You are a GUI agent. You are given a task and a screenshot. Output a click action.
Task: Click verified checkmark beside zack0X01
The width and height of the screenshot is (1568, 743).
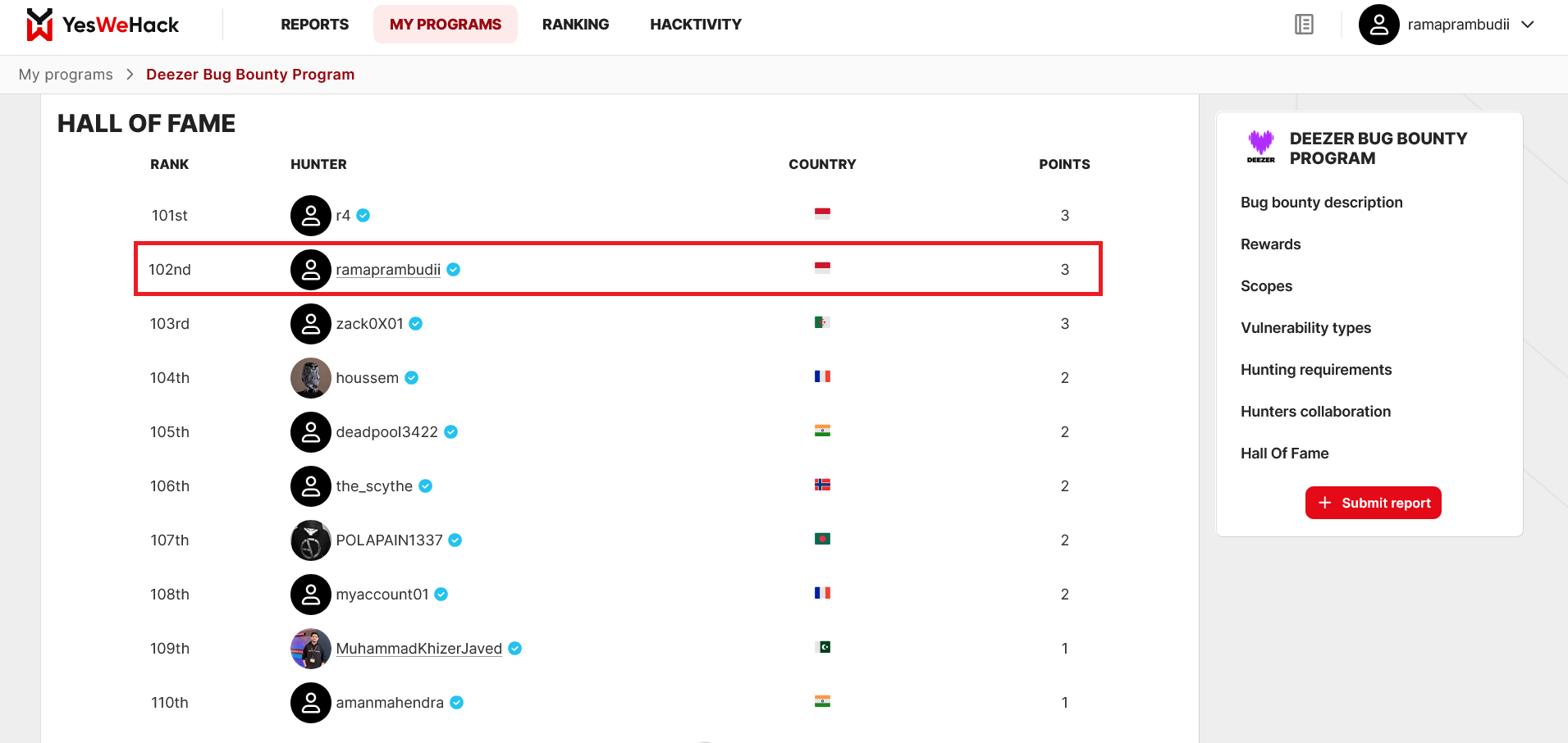(416, 324)
